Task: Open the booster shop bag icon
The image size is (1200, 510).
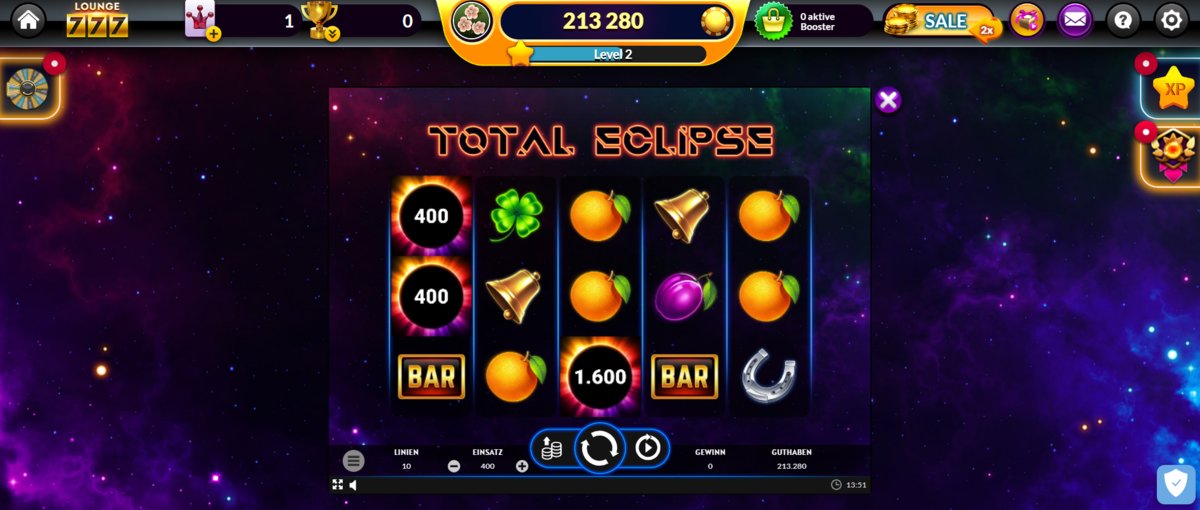Action: (x=773, y=20)
